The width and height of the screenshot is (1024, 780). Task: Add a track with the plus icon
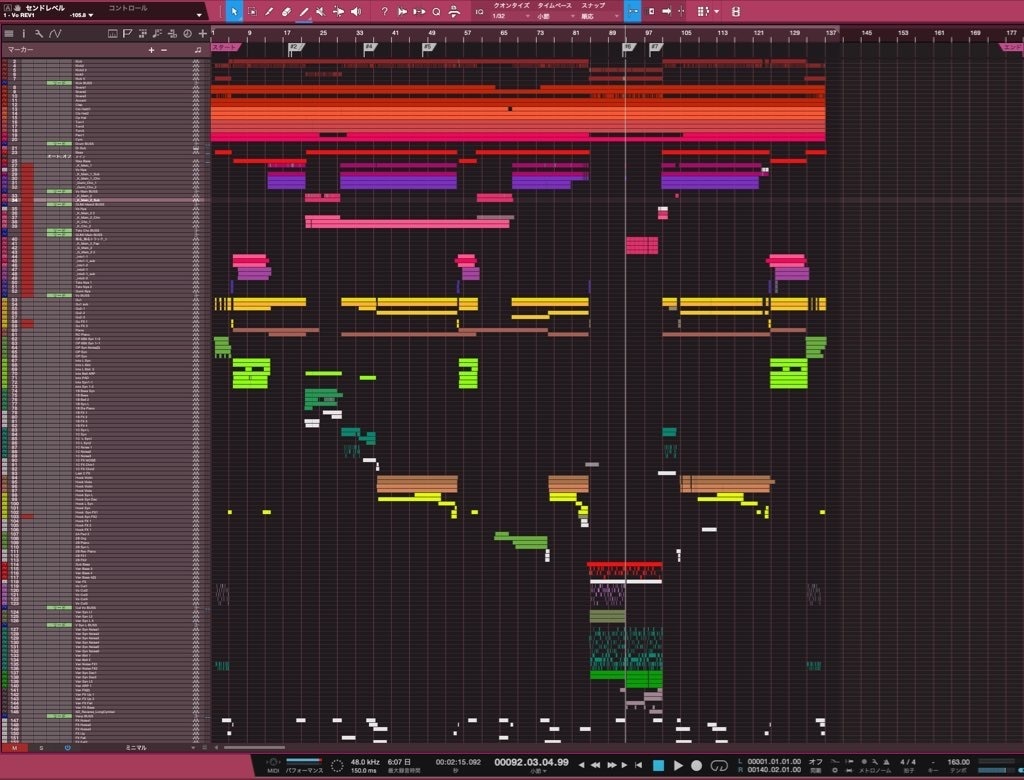(202, 33)
